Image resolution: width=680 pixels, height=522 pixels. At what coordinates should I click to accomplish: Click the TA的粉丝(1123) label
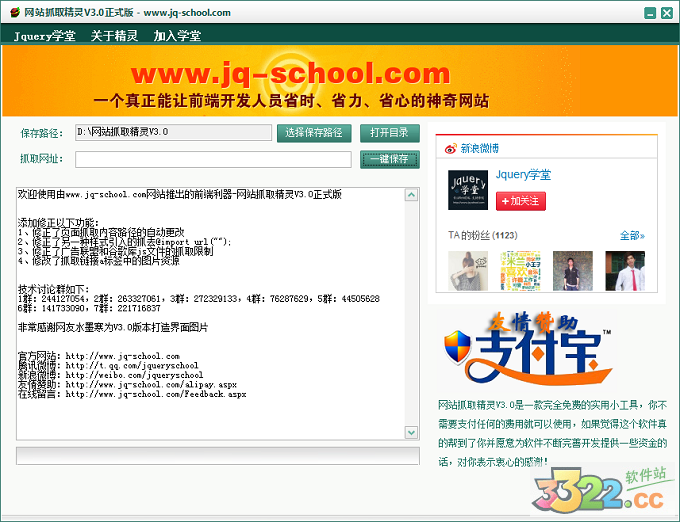tap(483, 235)
